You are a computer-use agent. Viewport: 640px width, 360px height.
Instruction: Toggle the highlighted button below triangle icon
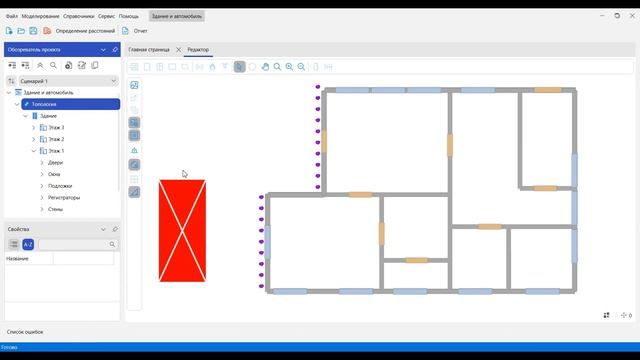(134, 164)
